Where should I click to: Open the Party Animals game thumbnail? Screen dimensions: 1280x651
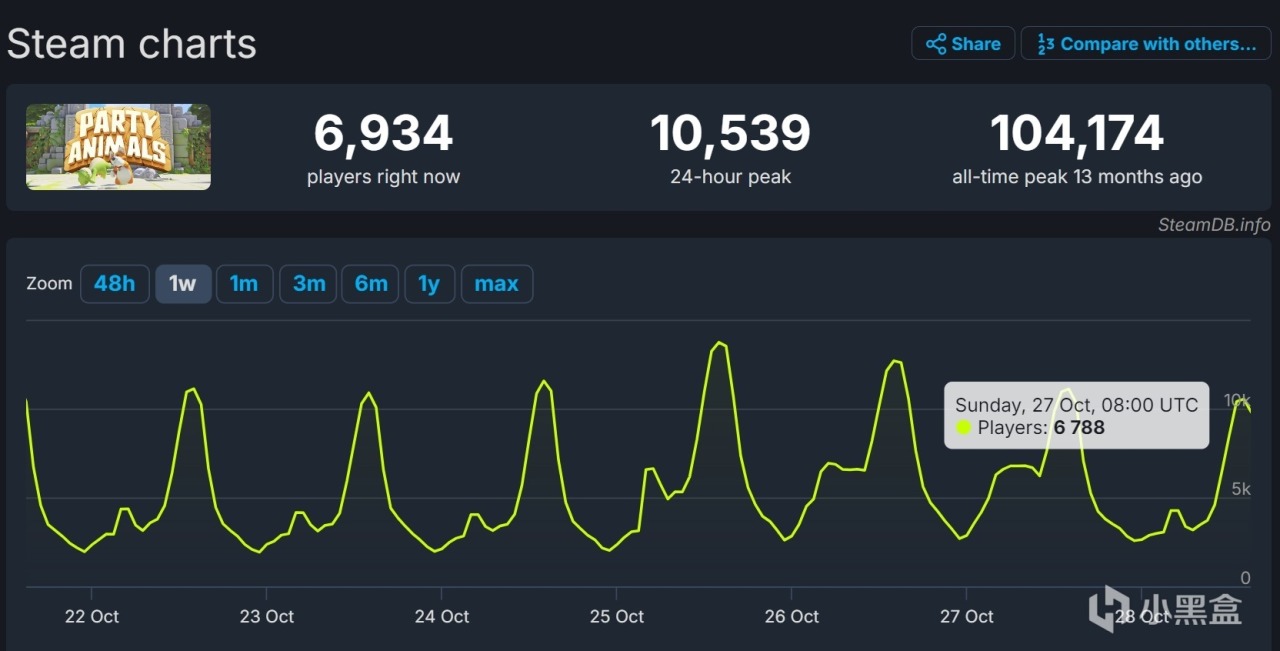pyautogui.click(x=118, y=147)
